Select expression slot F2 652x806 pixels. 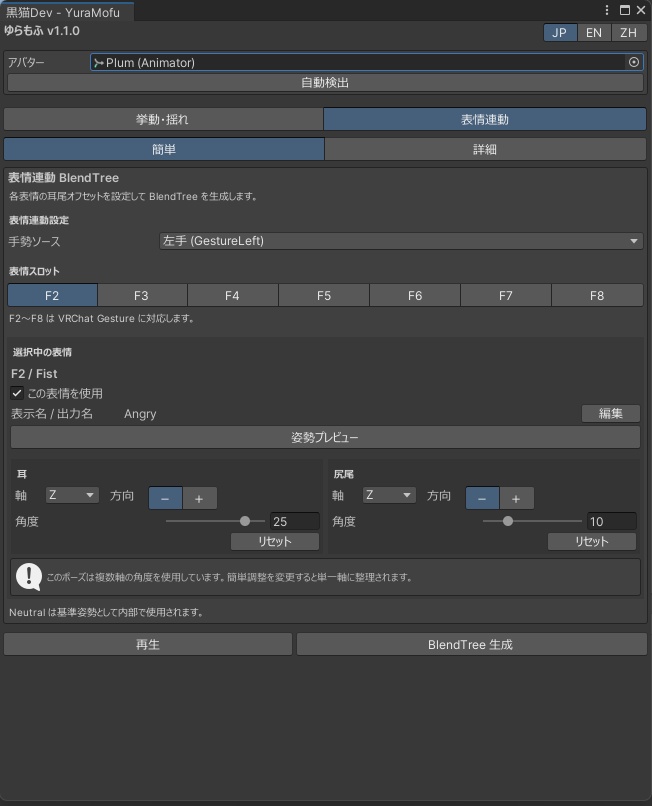(52, 296)
